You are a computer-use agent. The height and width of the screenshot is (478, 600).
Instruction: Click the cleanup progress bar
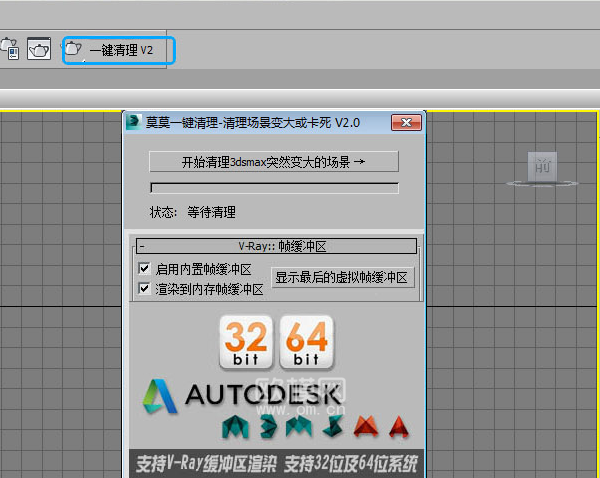(274, 187)
